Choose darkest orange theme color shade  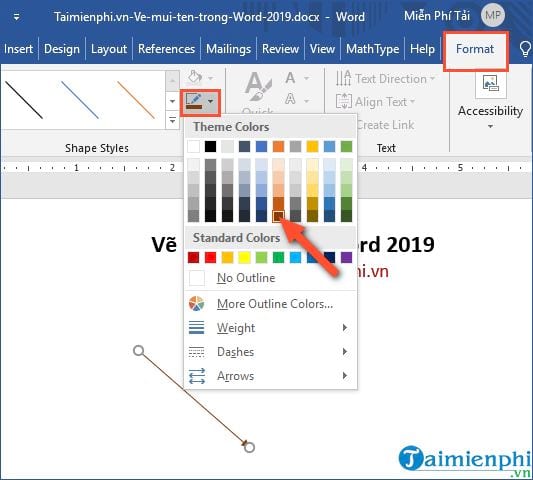click(278, 216)
